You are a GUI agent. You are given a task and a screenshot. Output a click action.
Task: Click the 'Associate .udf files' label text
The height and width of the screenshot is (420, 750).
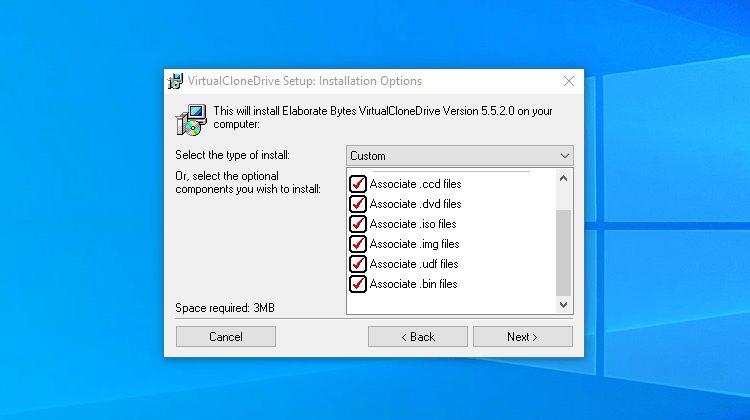(x=414, y=264)
